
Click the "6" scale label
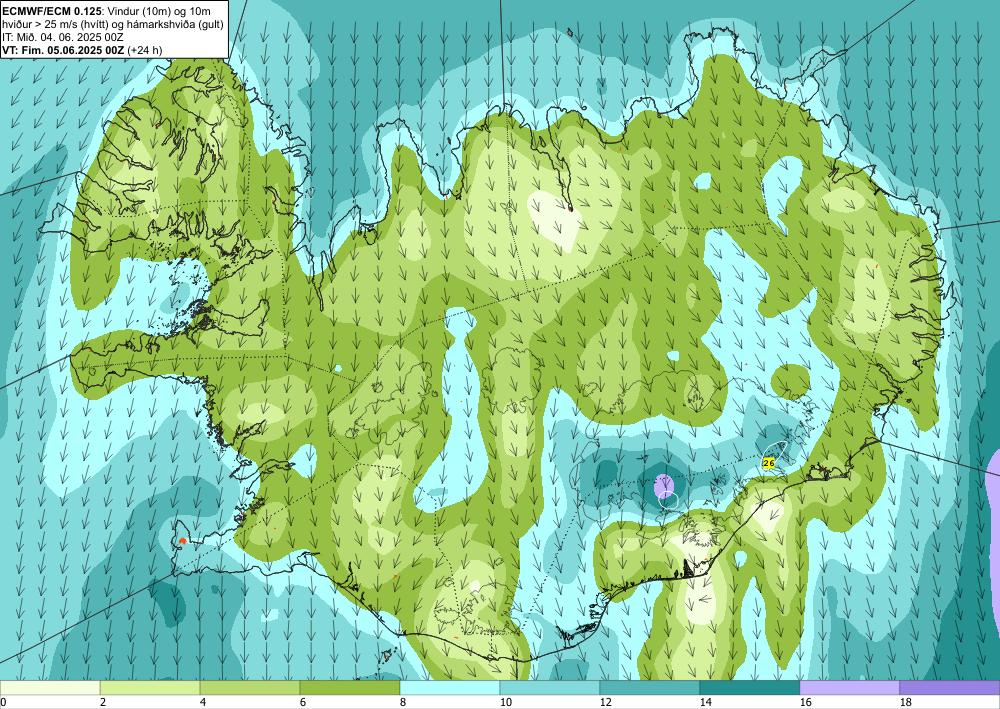point(302,702)
